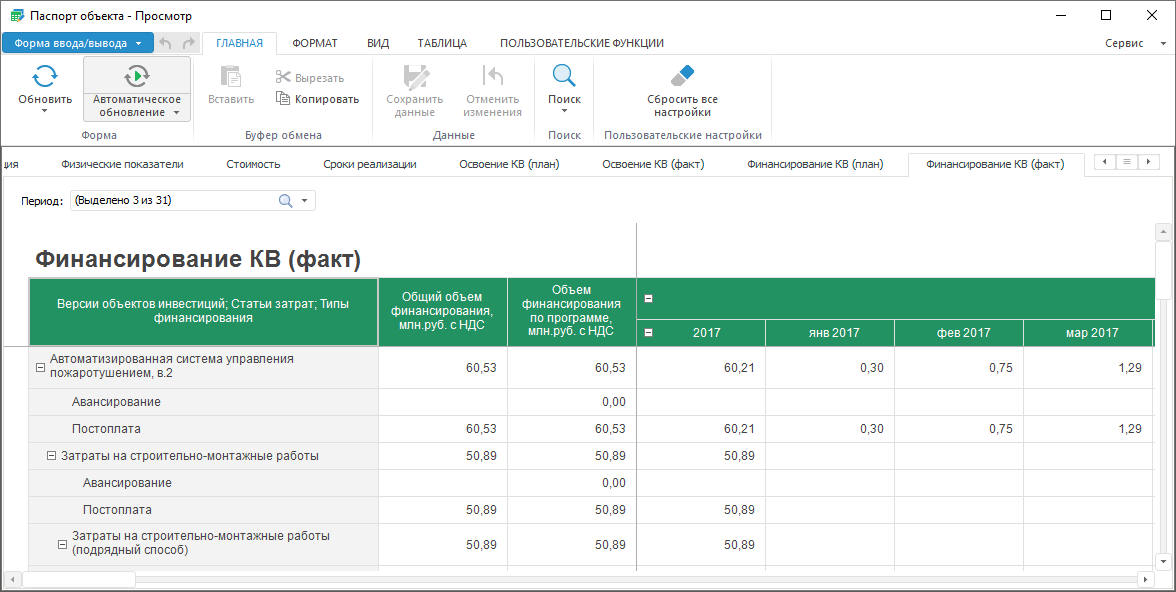
Task: Click Сбросить все настройки eraser icon
Action: click(682, 76)
